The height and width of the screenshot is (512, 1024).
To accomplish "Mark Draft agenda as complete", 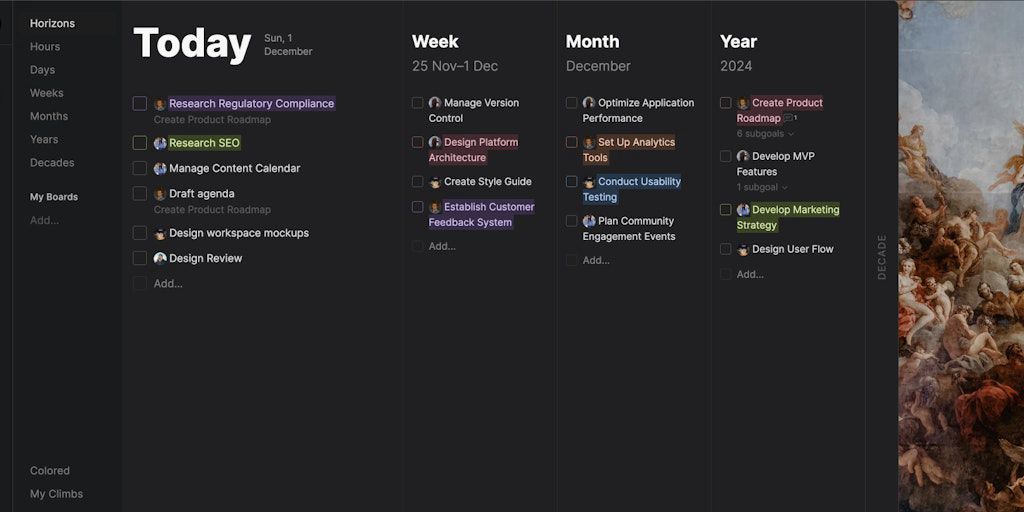I will [140, 194].
